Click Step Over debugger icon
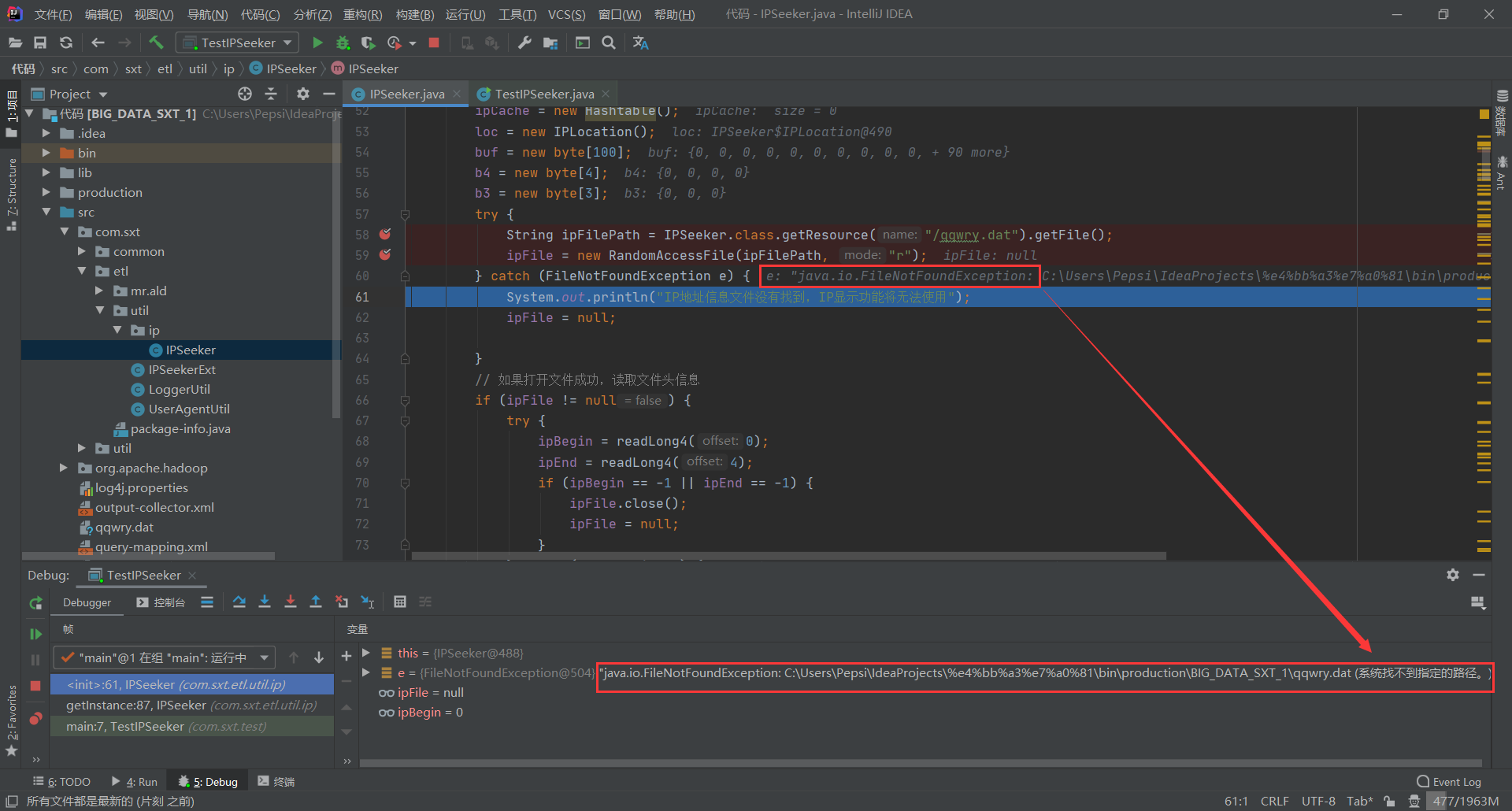The image size is (1512, 811). pyautogui.click(x=239, y=602)
